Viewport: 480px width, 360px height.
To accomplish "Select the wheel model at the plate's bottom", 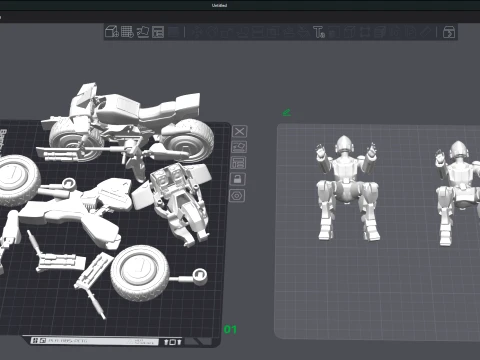I will [140, 273].
